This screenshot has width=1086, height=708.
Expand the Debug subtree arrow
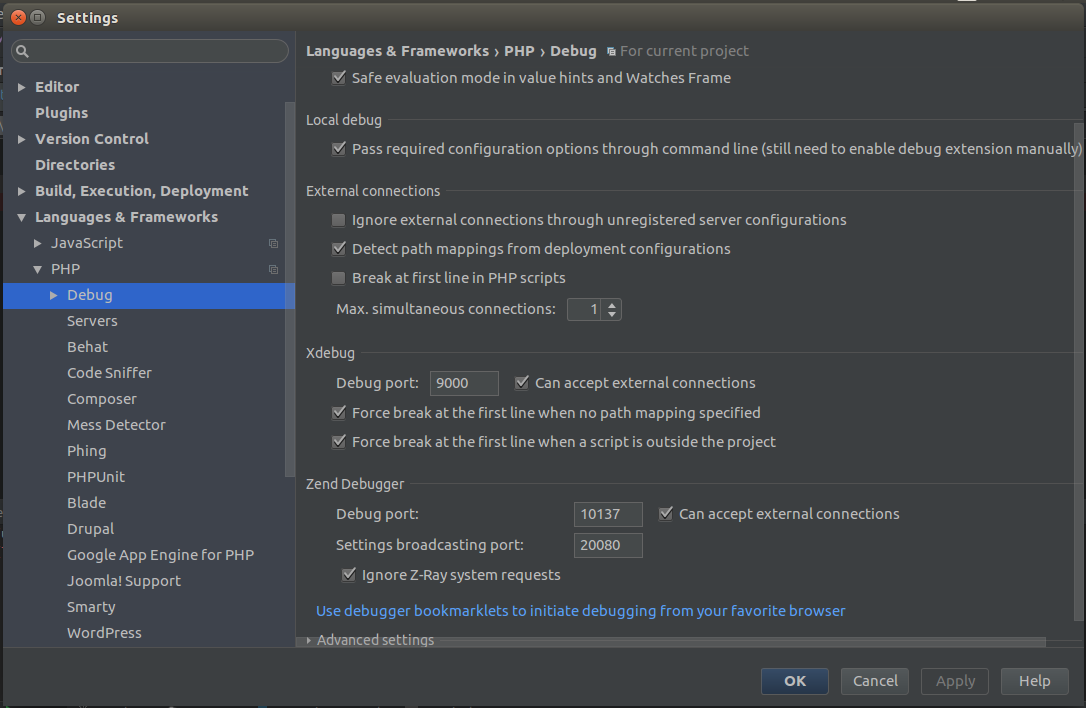tap(54, 295)
